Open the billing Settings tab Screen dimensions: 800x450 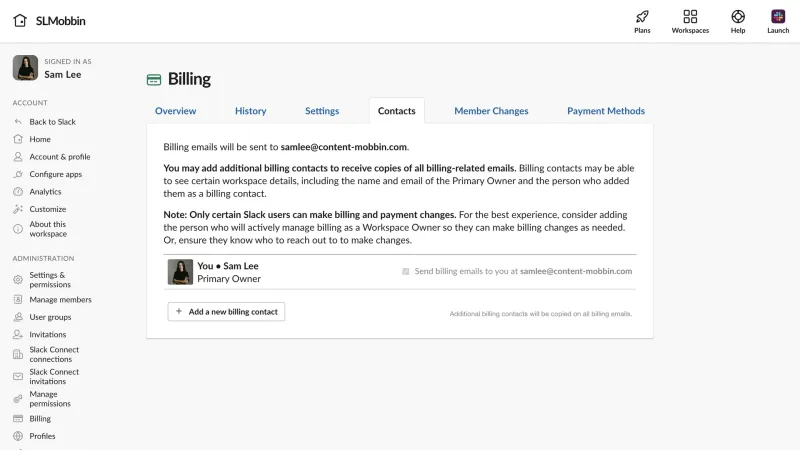(322, 111)
